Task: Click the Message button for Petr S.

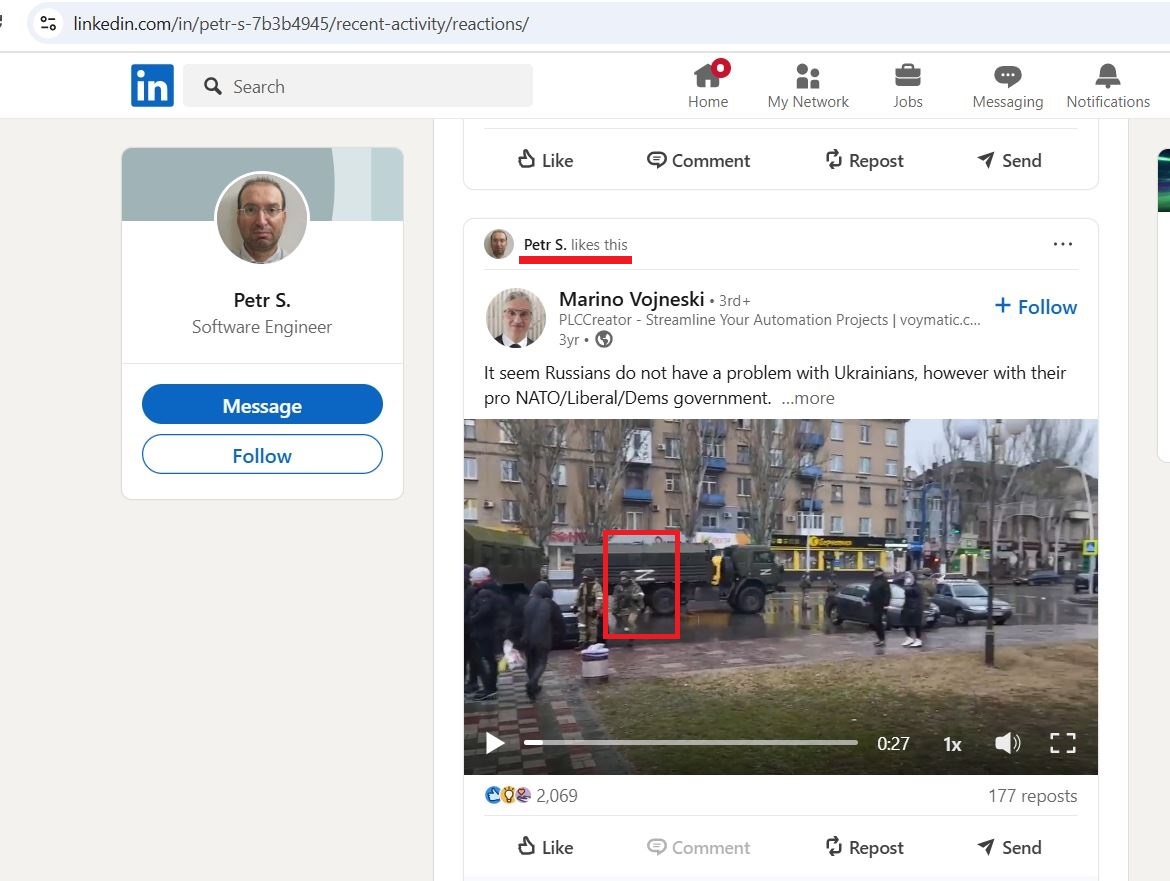Action: (x=262, y=404)
